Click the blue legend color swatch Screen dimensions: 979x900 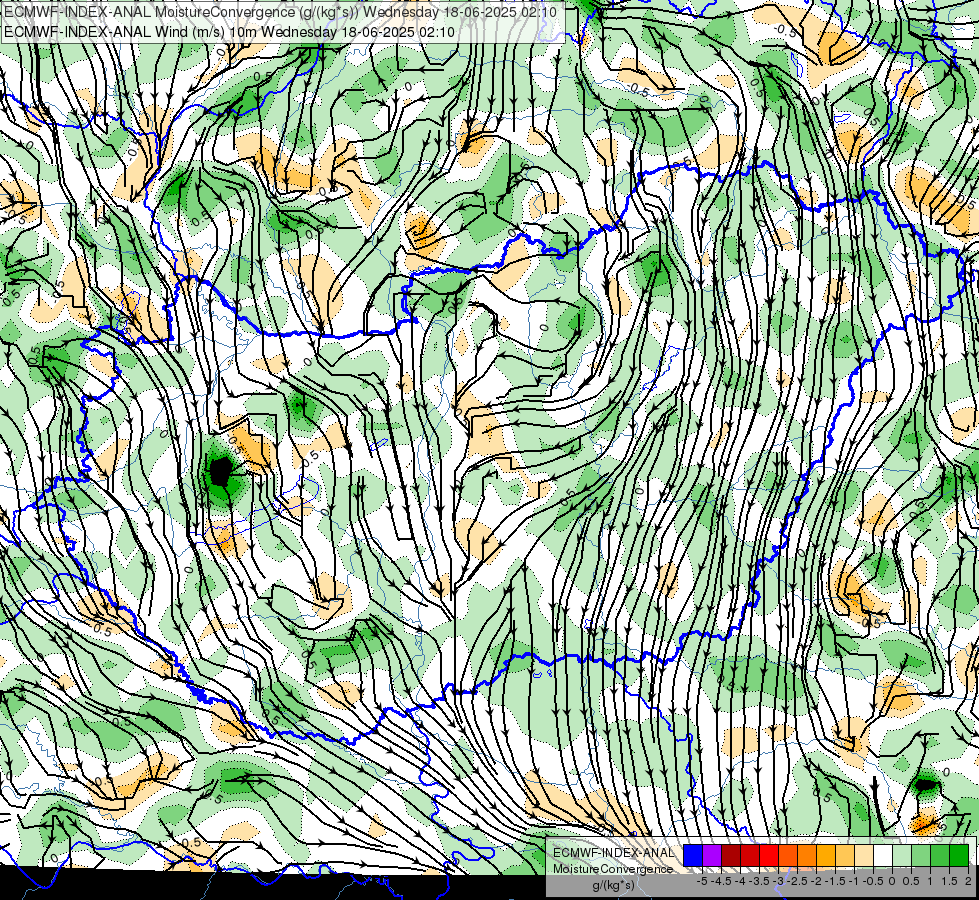pos(693,855)
